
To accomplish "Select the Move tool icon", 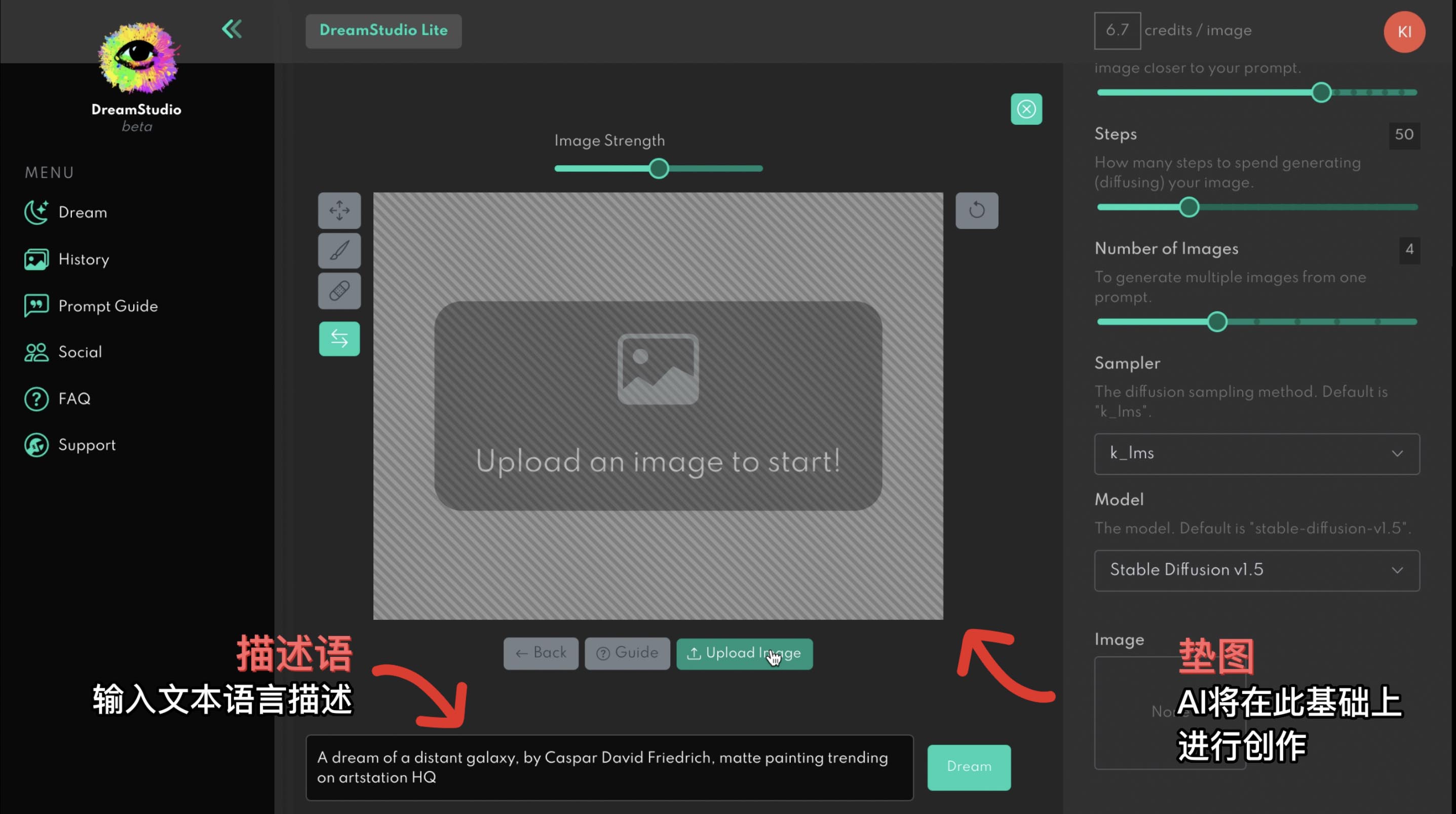I will pos(339,210).
